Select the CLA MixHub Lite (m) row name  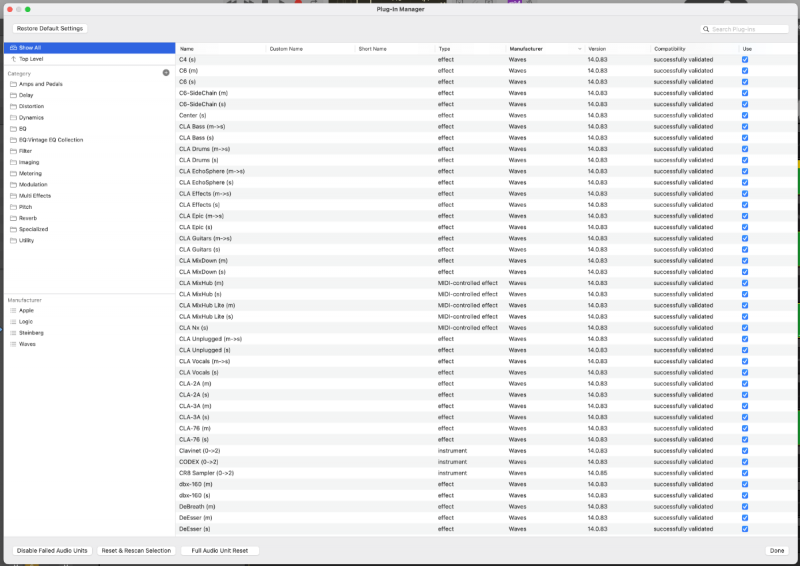(207, 306)
